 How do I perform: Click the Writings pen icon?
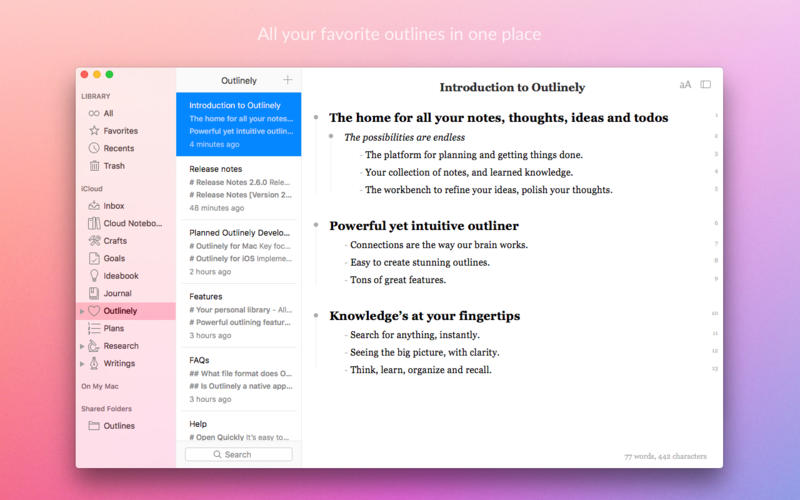tap(94, 363)
